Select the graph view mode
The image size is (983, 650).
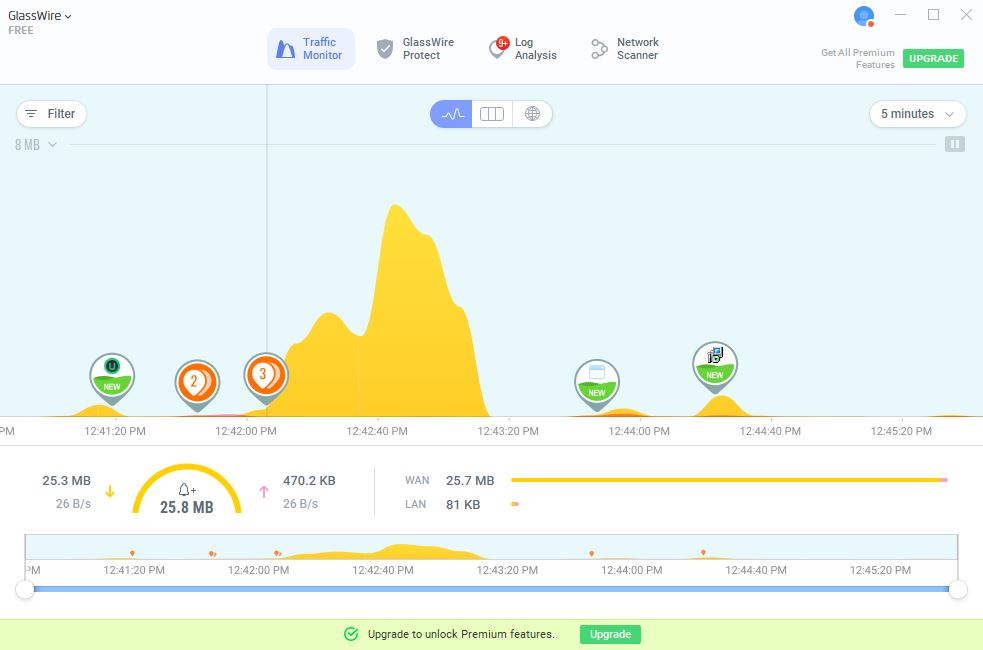point(451,114)
